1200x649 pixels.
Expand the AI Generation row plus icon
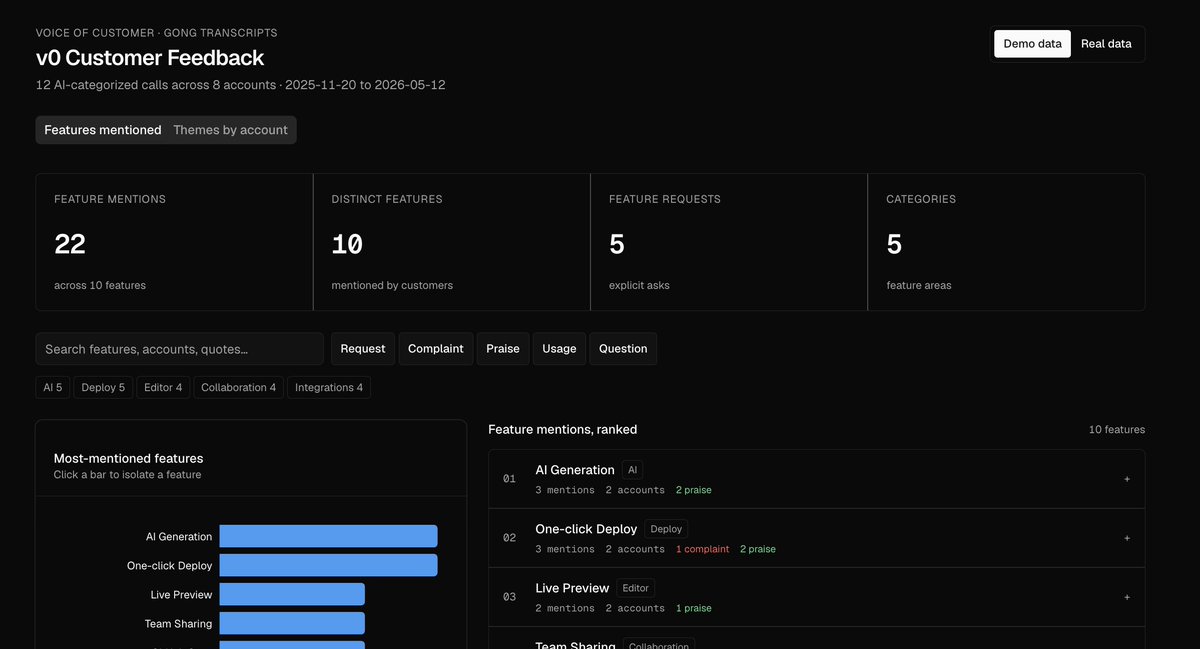click(1127, 479)
